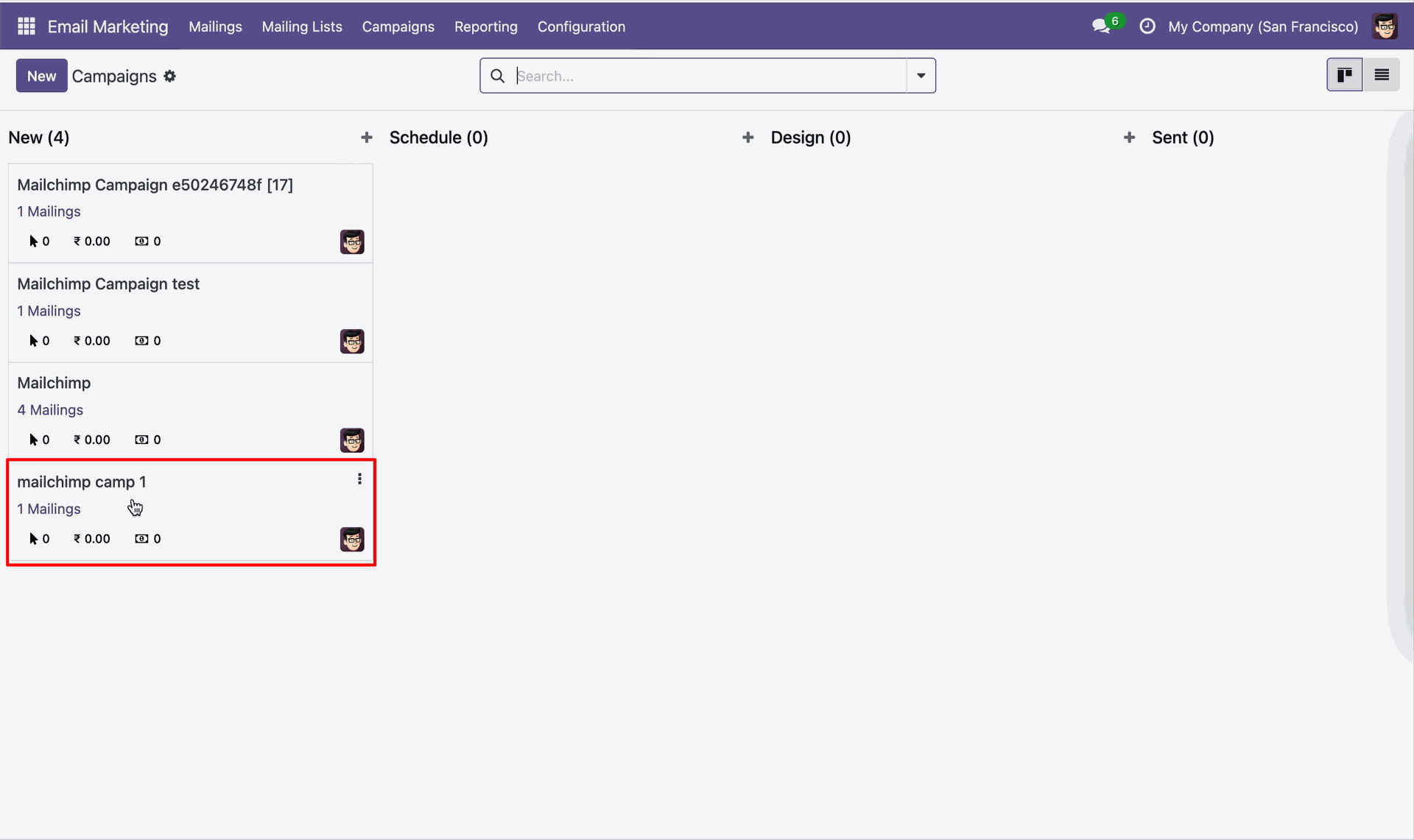Add a card with plus in Schedule column
Image resolution: width=1414 pixels, height=840 pixels.
748,138
